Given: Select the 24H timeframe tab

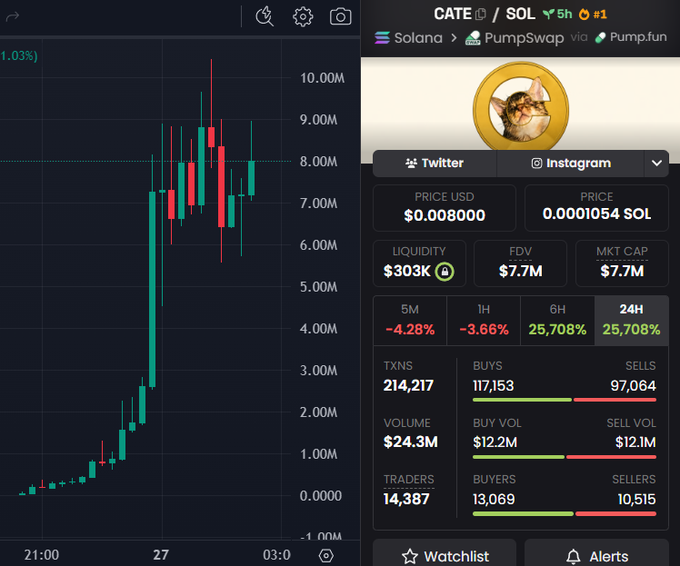Looking at the screenshot, I should 631,321.
